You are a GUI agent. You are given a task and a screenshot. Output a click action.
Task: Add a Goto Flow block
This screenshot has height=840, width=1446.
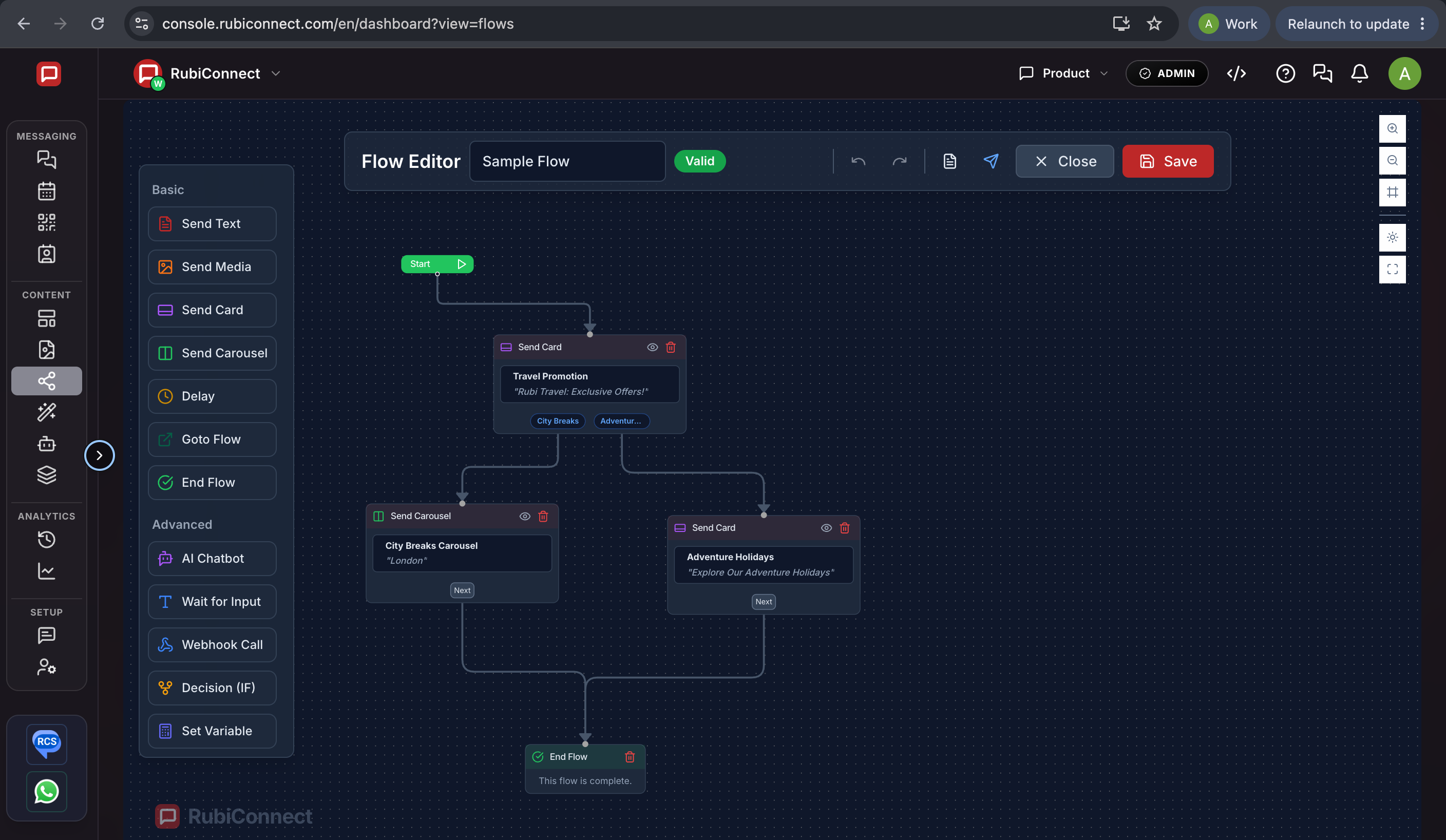click(x=212, y=440)
